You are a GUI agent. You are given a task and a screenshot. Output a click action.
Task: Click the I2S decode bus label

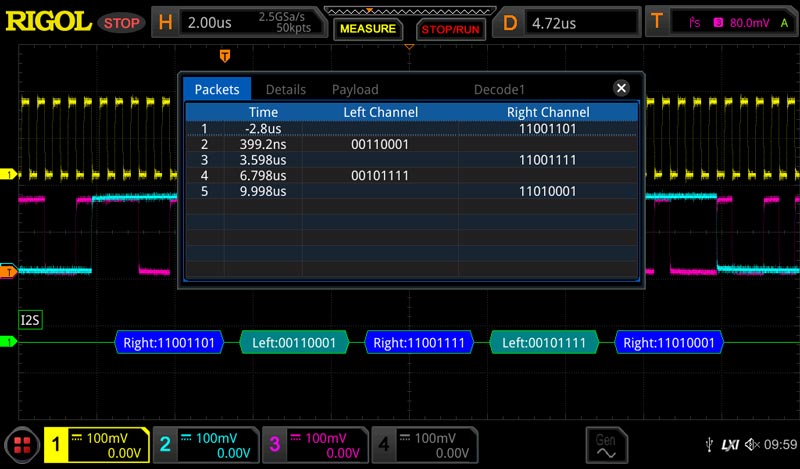(31, 319)
